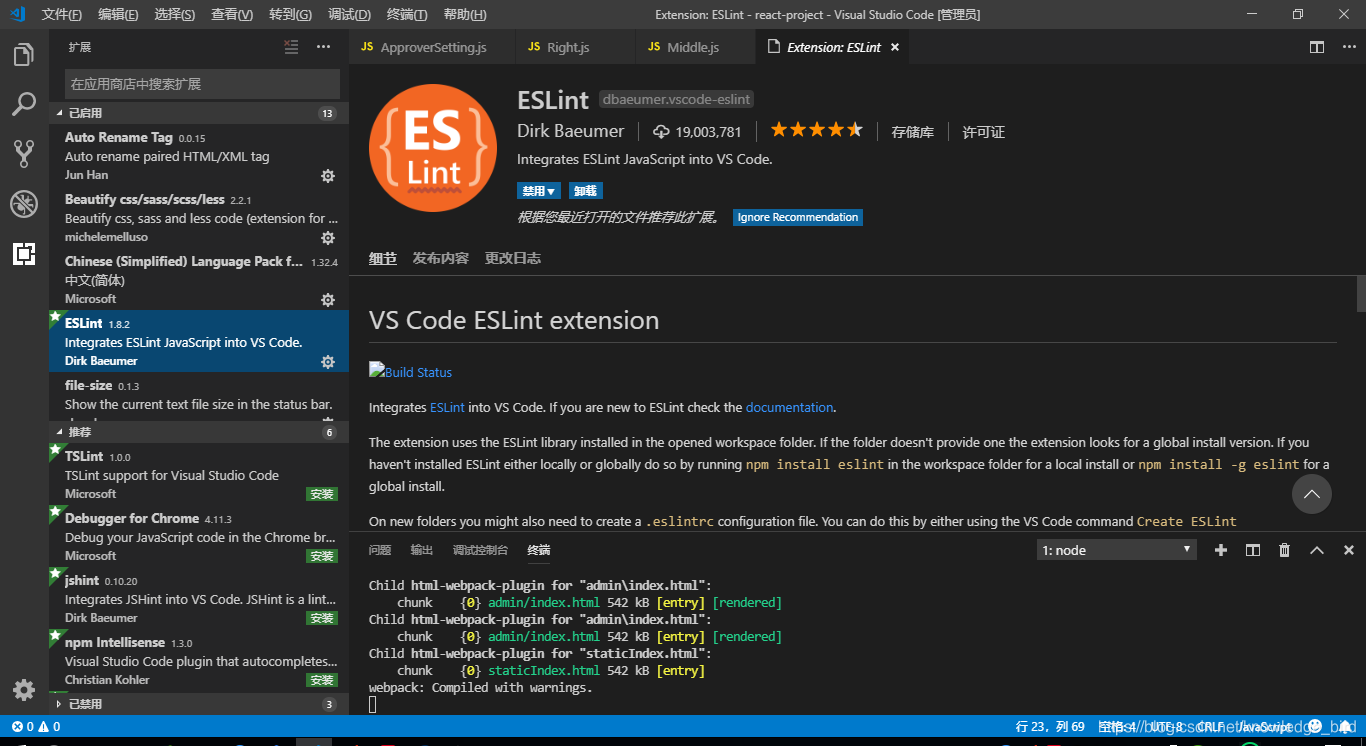The width and height of the screenshot is (1366, 746).
Task: Click the scroll-to-top round button
Action: coord(1312,494)
